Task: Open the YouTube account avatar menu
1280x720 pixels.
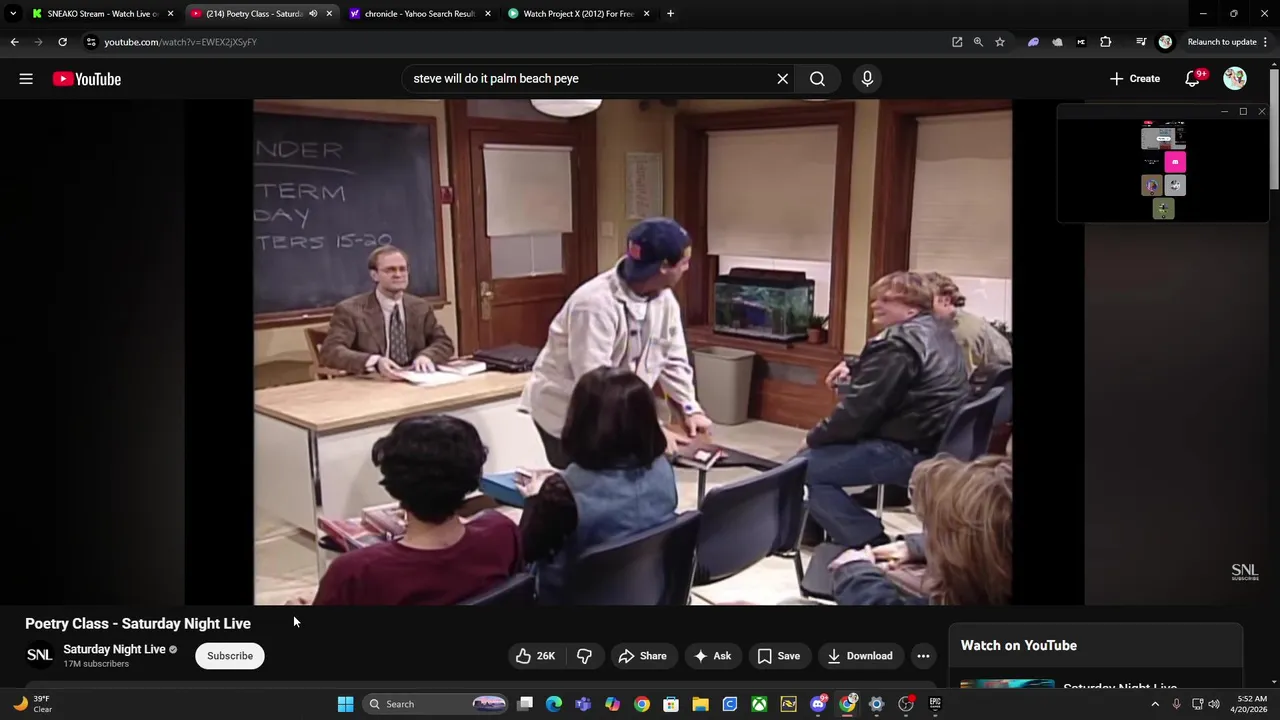Action: (1235, 79)
